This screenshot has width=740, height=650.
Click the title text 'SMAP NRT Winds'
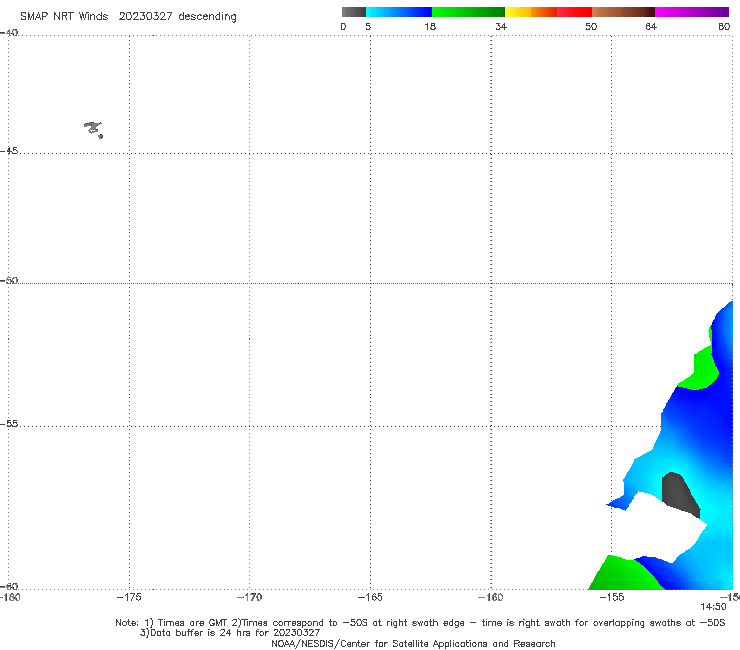[x=64, y=17]
